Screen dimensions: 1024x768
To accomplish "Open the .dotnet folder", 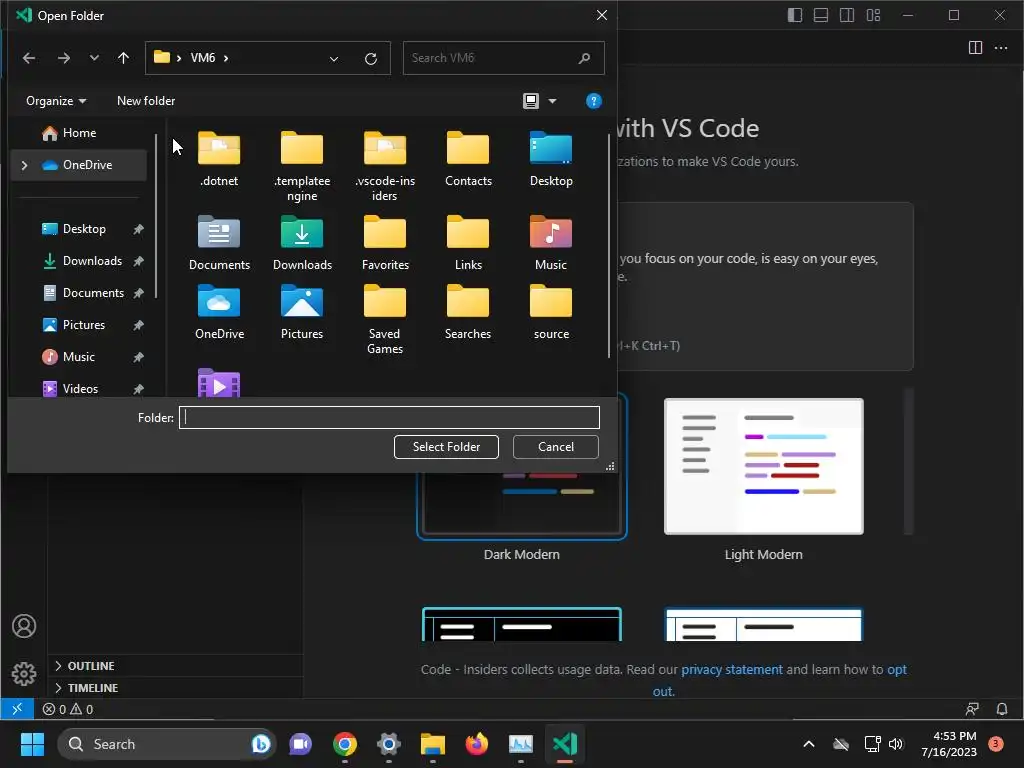I will pyautogui.click(x=219, y=159).
